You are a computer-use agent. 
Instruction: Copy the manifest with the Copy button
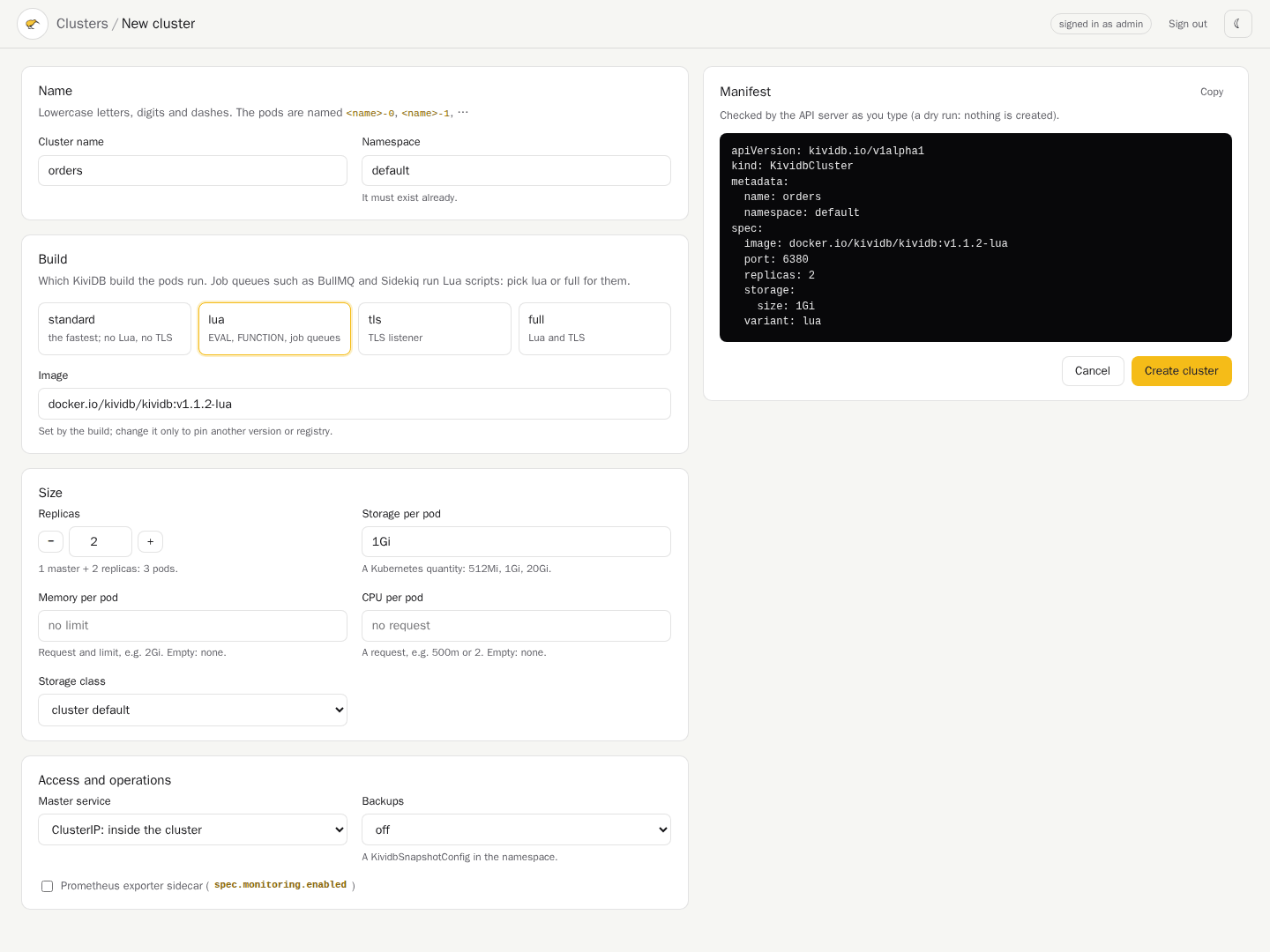[x=1211, y=92]
